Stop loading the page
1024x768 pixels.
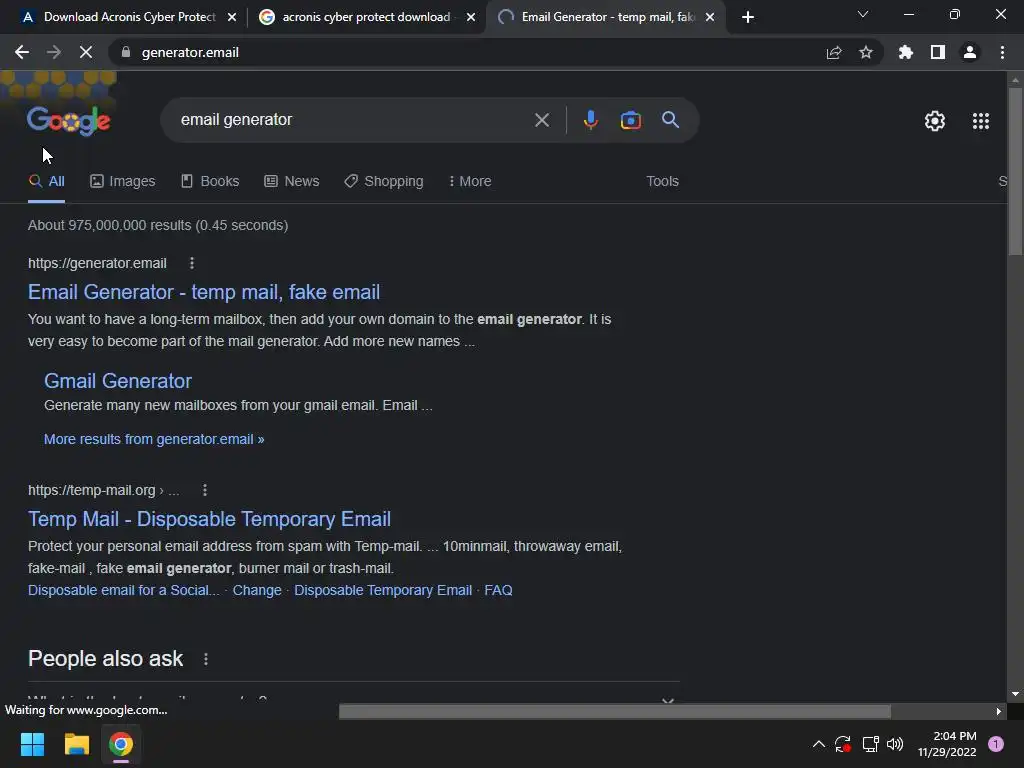pyautogui.click(x=86, y=52)
